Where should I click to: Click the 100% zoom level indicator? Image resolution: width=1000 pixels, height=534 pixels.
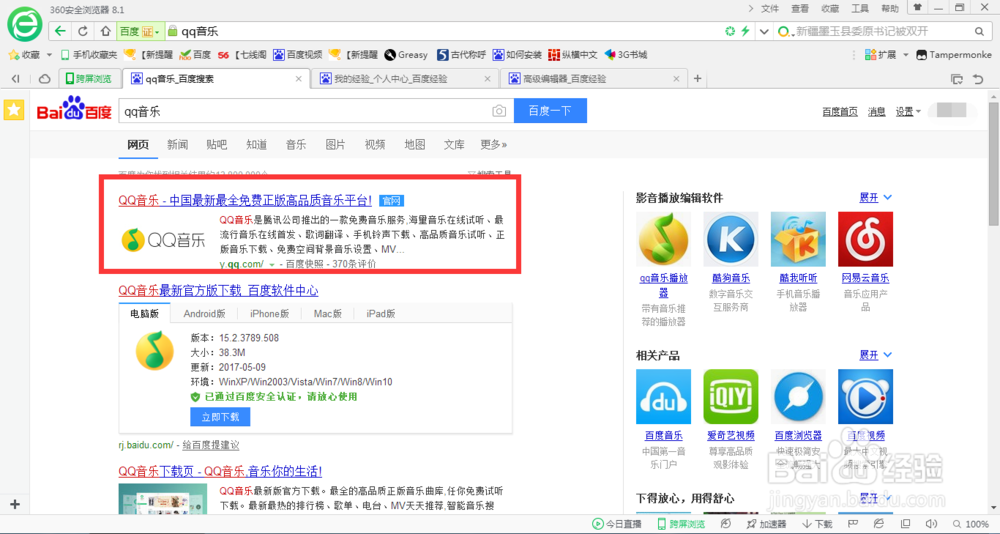click(x=971, y=524)
